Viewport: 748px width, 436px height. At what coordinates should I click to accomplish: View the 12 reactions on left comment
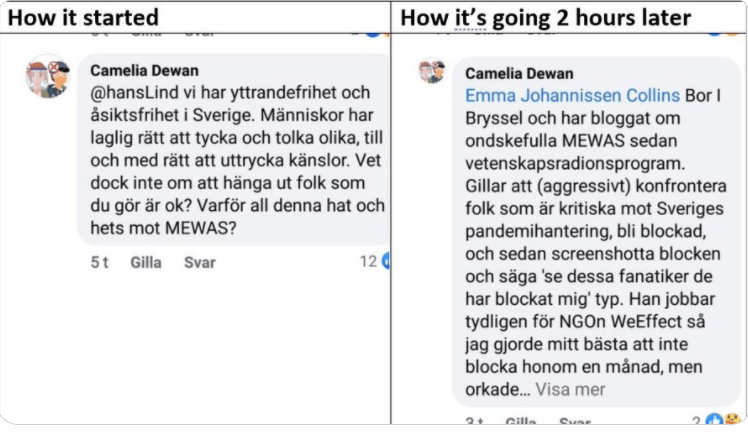tap(367, 261)
